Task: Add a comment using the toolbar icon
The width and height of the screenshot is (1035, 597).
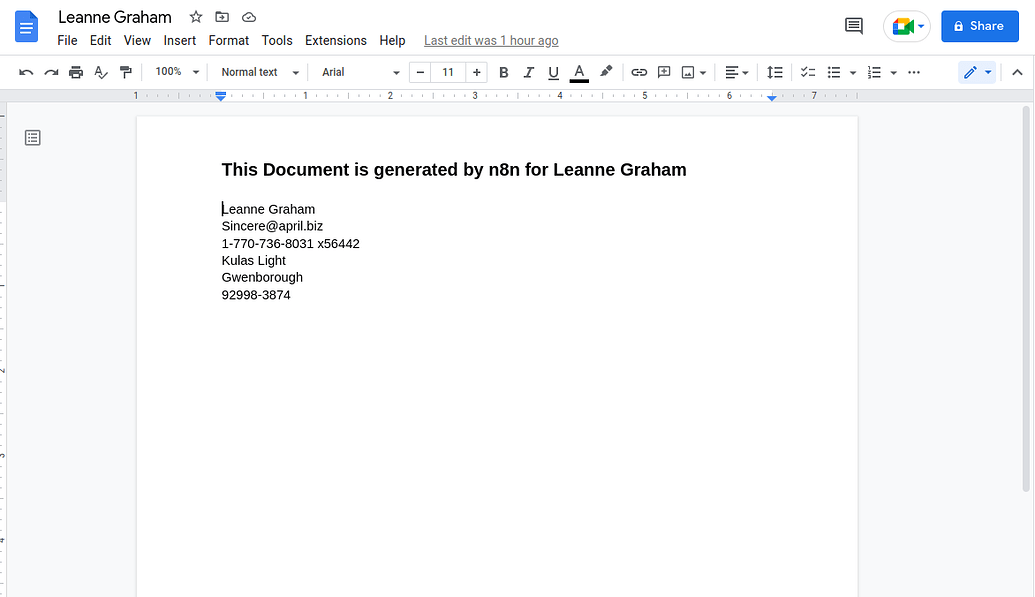Action: pos(663,72)
